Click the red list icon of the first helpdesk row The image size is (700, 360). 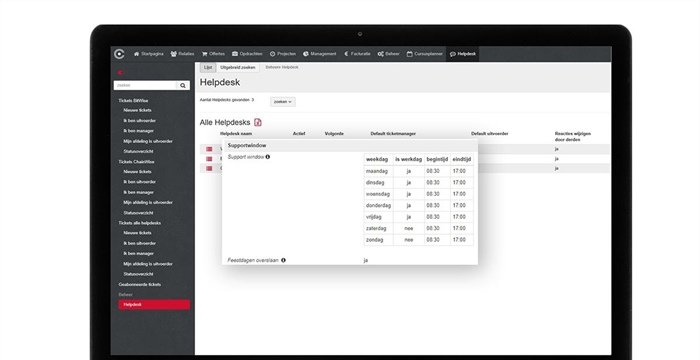(209, 149)
